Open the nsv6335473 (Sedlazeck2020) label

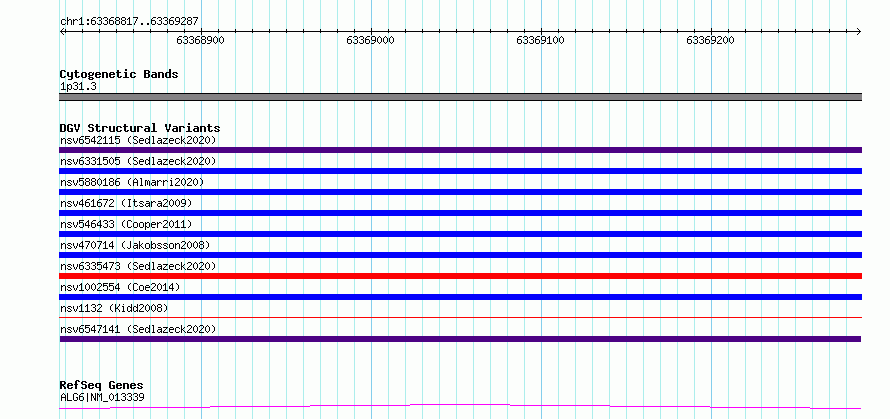coord(138,266)
